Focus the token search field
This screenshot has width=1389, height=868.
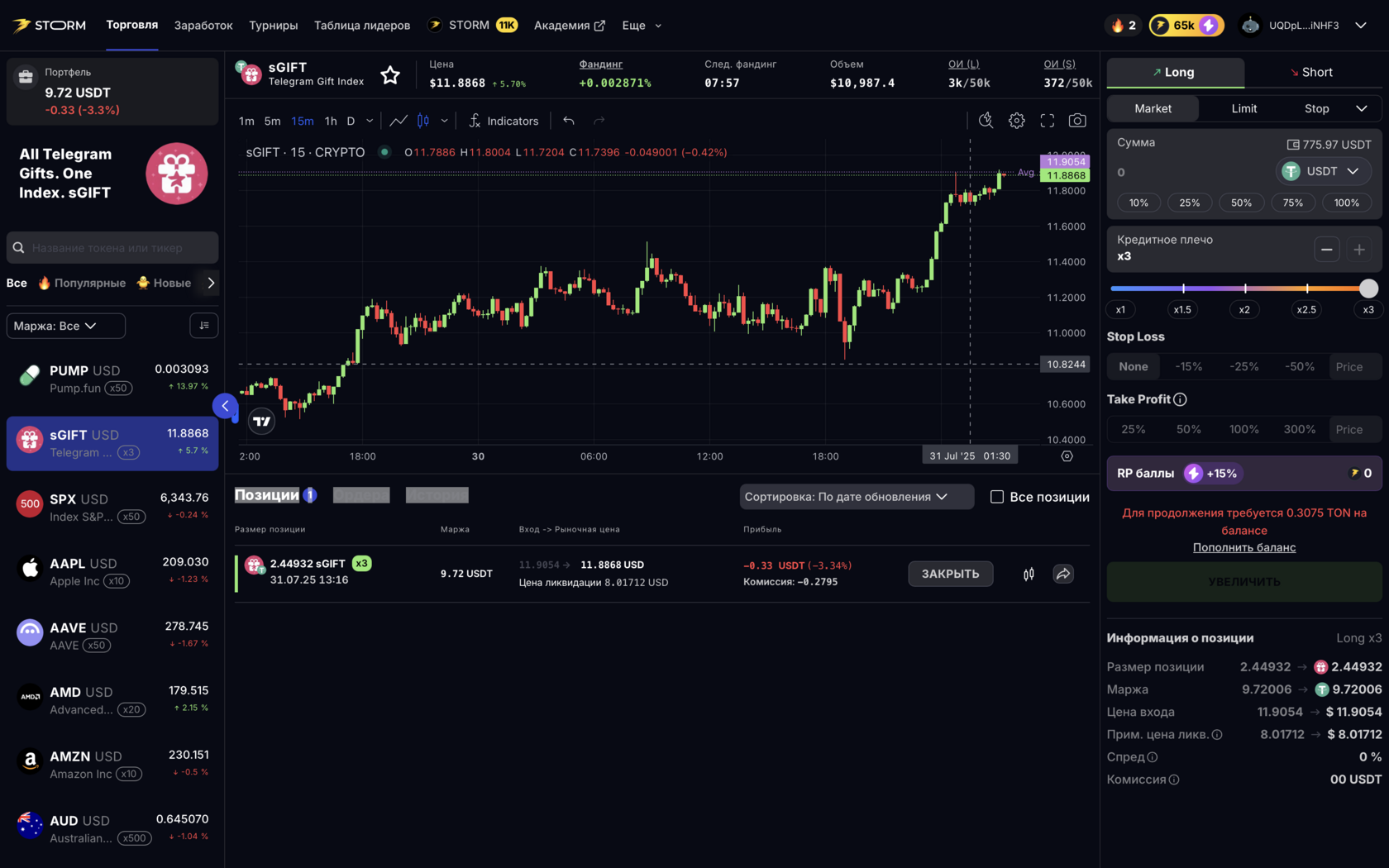pyautogui.click(x=112, y=248)
